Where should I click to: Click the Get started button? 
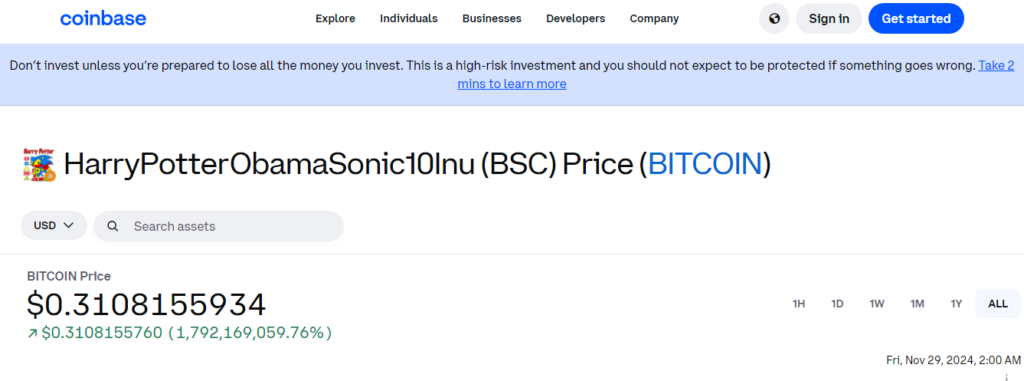pos(916,18)
